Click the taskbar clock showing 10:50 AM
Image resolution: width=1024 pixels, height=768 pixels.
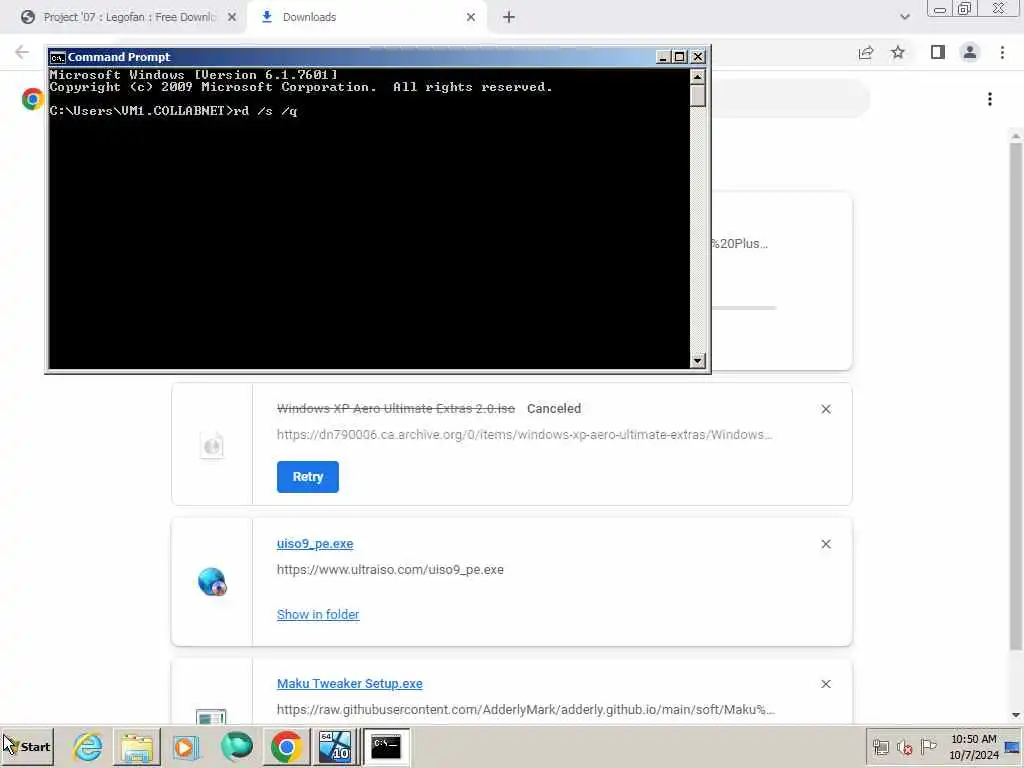pyautogui.click(x=974, y=747)
